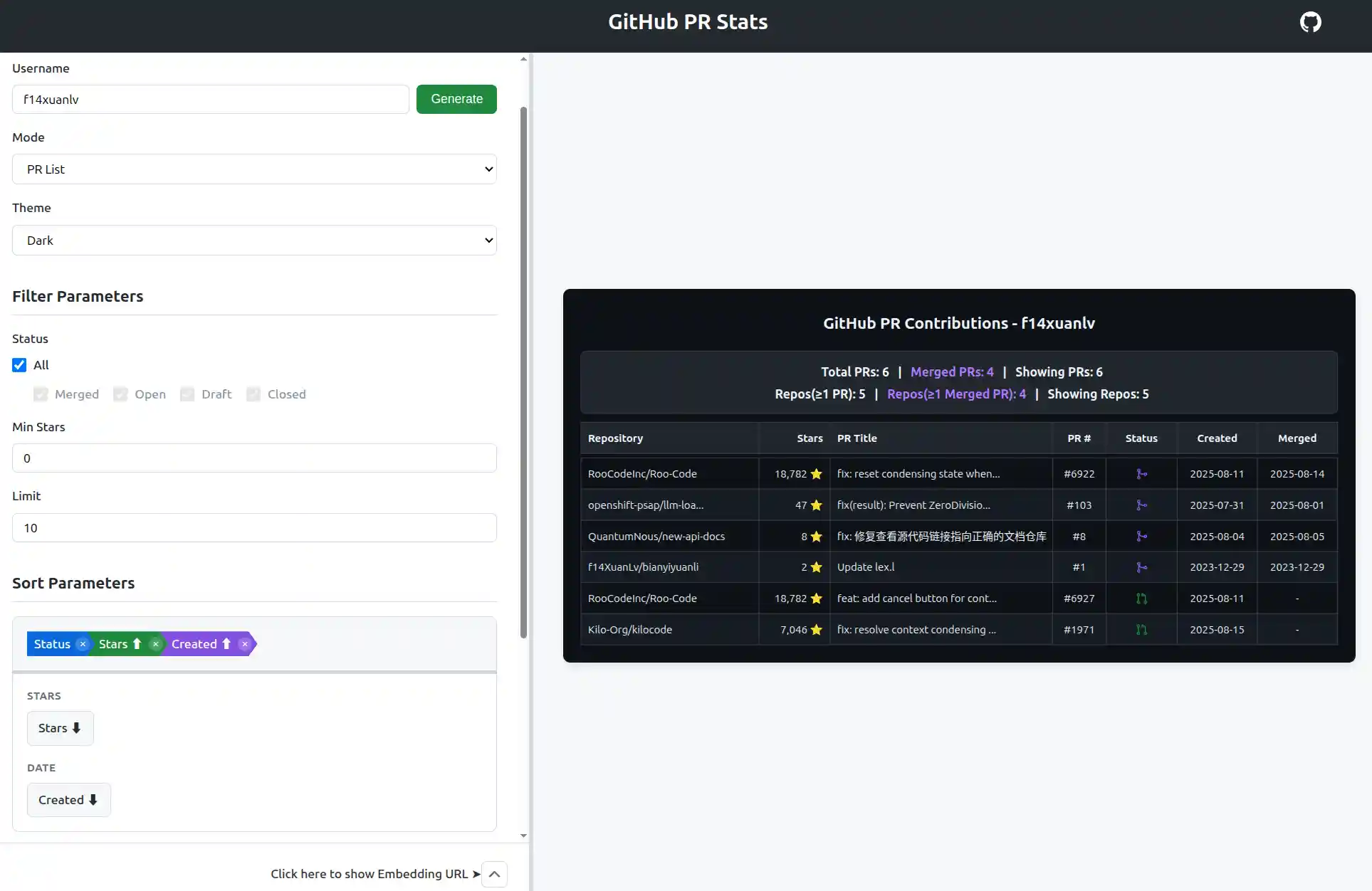Click the open PR status icon for PR #6927

[1141, 599]
